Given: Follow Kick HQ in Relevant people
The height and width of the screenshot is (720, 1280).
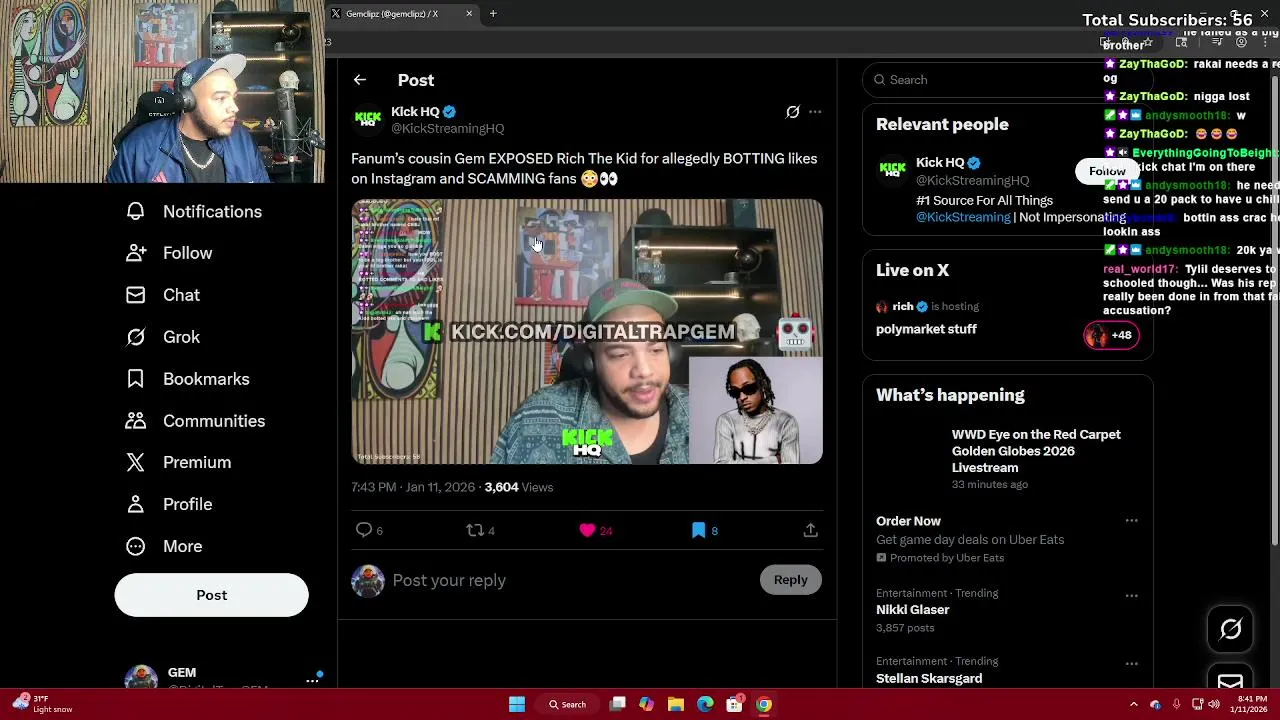Looking at the screenshot, I should point(1107,171).
